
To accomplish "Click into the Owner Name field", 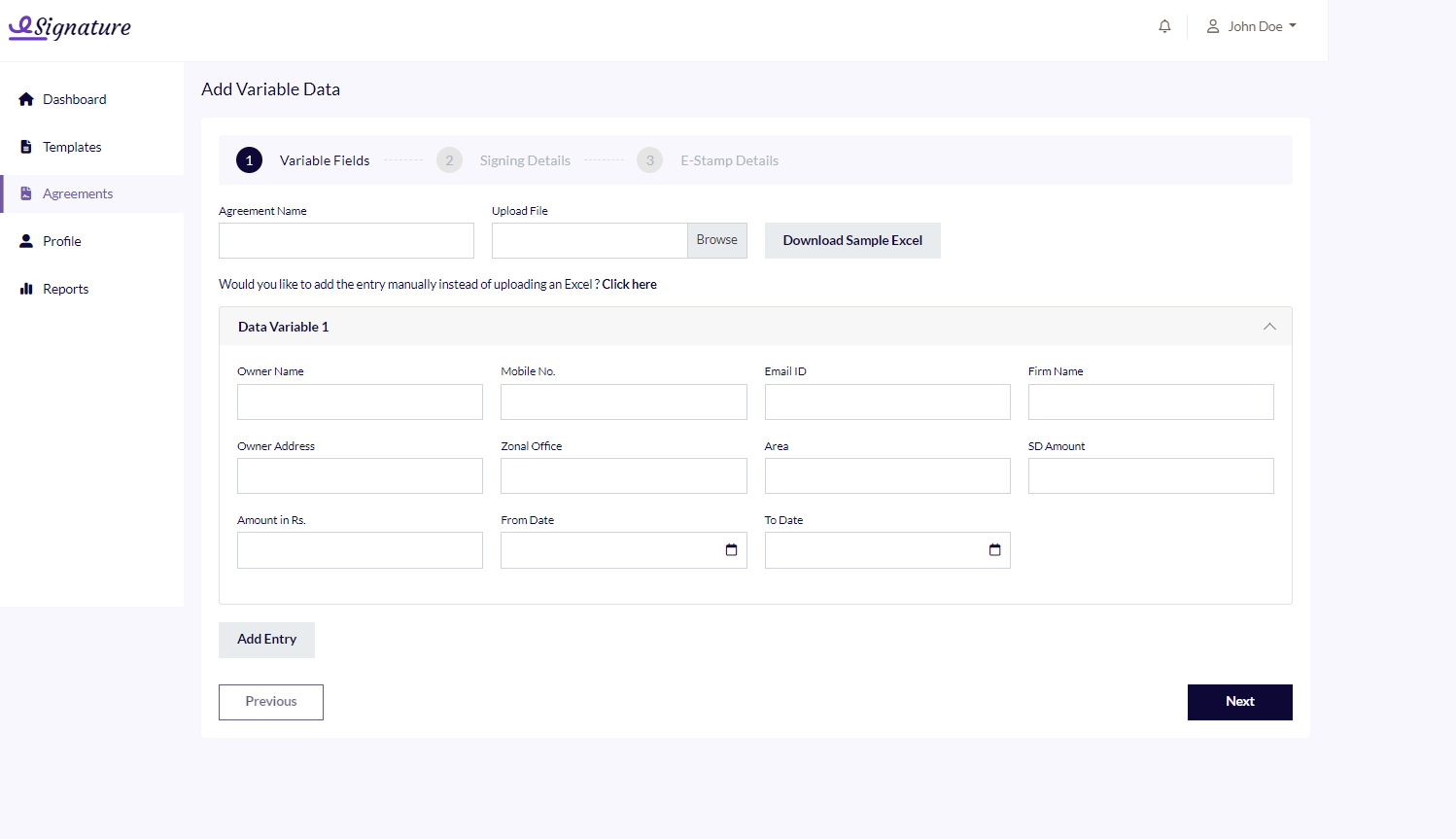I will 360,402.
